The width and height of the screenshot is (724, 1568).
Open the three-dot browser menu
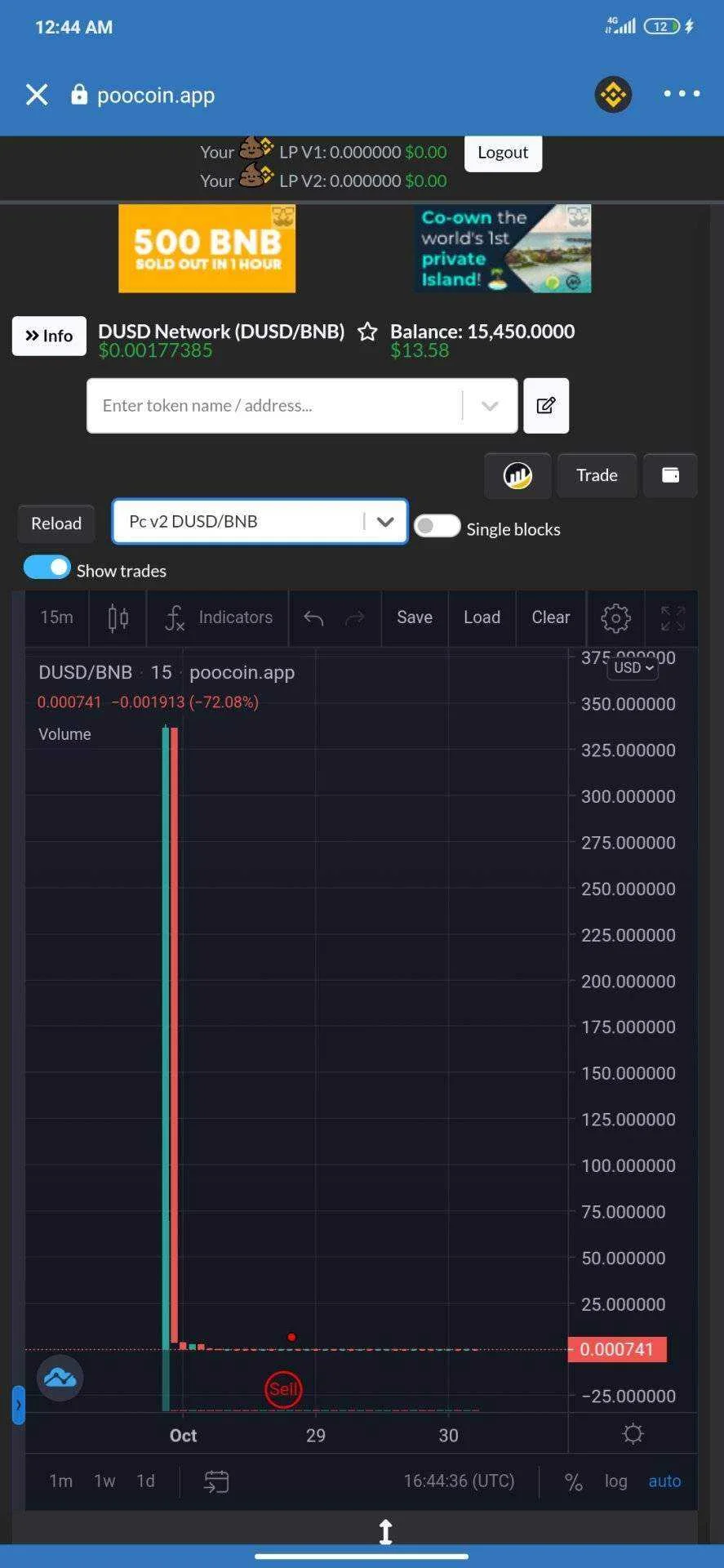(682, 94)
